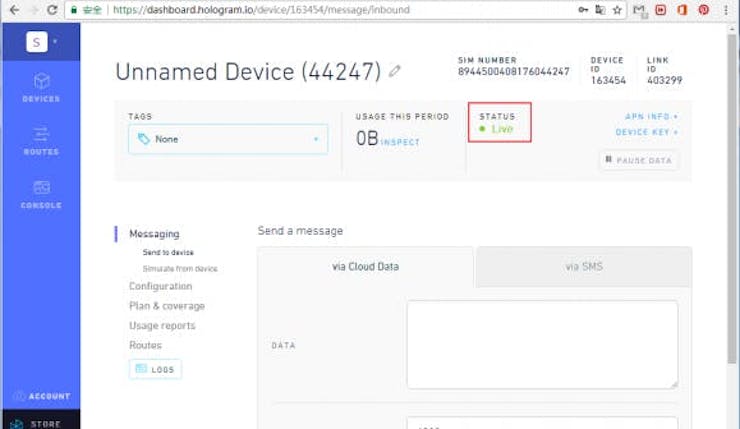Open the saved password key icon
The image size is (740, 429).
583,10
